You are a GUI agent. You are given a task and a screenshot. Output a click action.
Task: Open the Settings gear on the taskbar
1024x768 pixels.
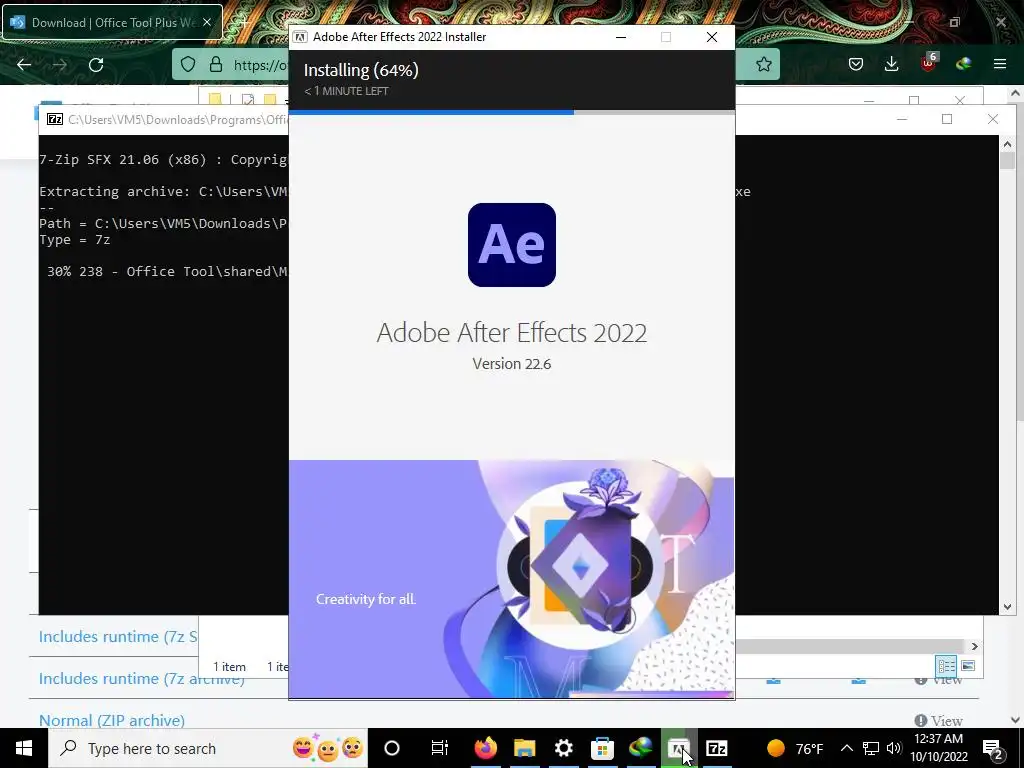pyautogui.click(x=563, y=748)
